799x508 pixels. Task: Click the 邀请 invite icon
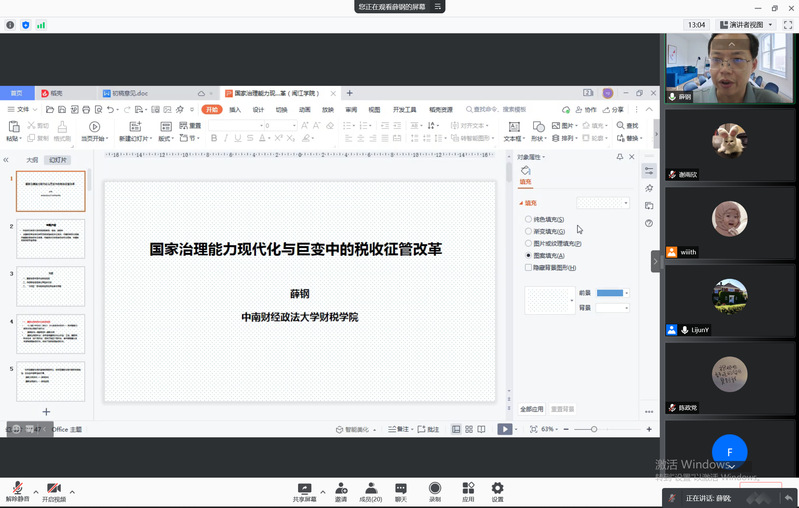point(341,488)
